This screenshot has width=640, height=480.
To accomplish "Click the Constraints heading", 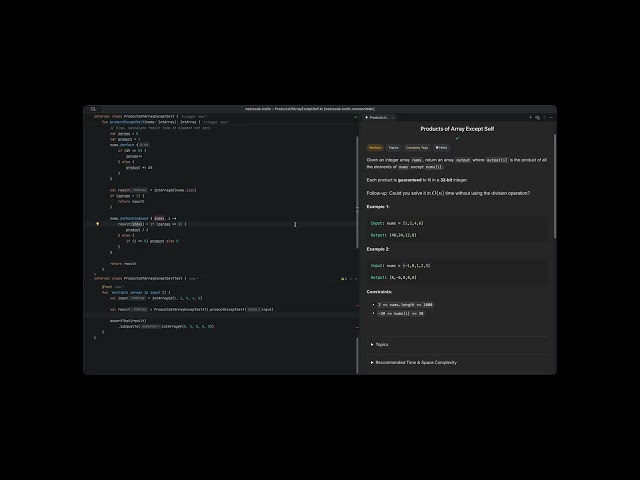I will tap(379, 292).
